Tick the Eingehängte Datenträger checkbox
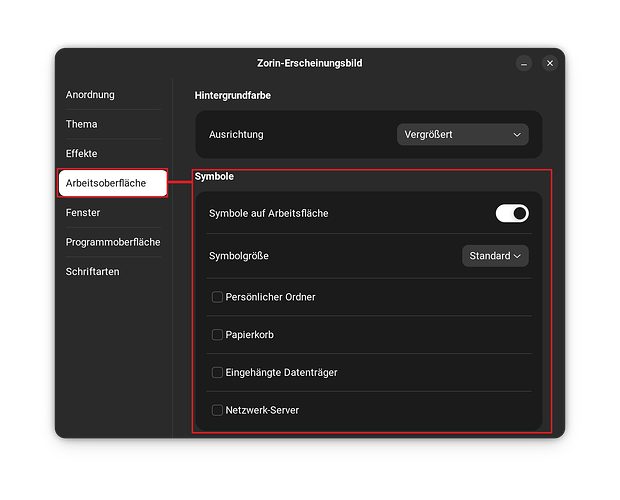Viewport: 620px width, 500px height. click(x=217, y=372)
